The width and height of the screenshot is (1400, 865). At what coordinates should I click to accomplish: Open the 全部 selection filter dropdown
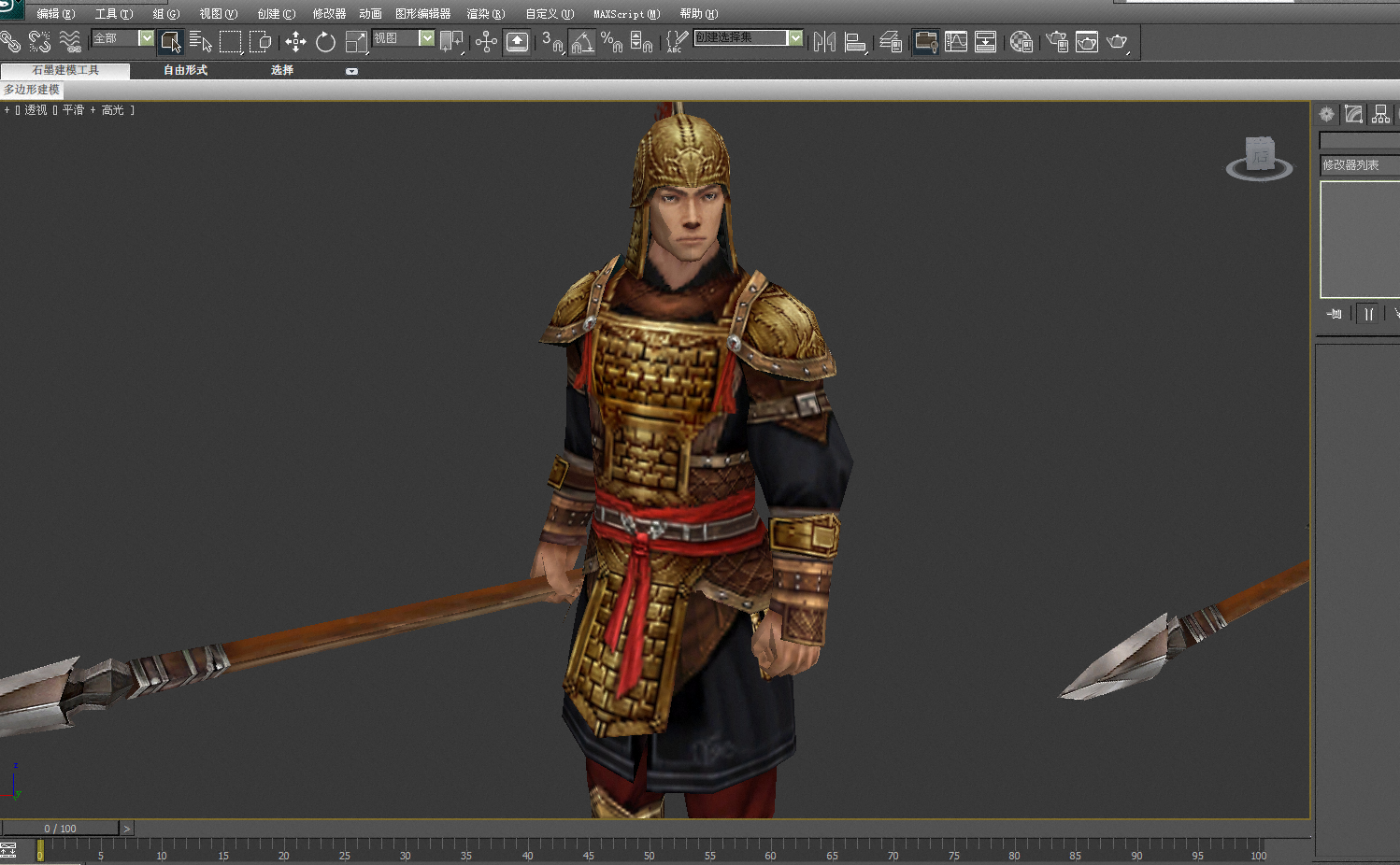tap(146, 38)
